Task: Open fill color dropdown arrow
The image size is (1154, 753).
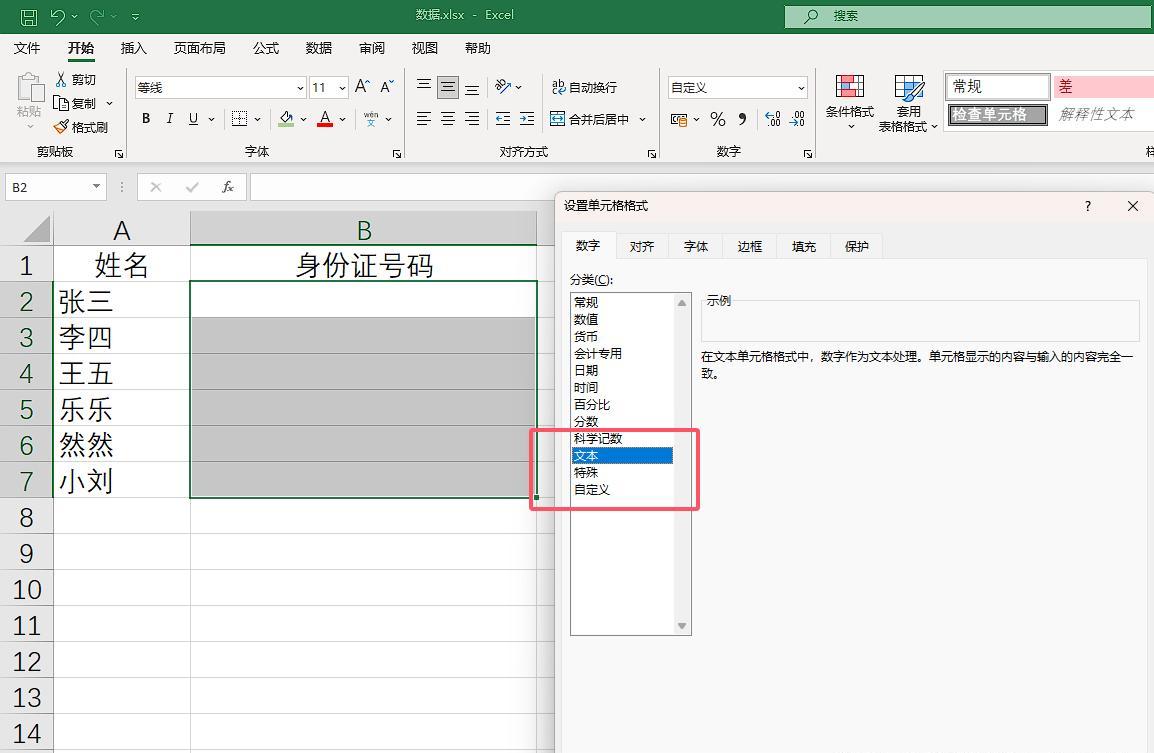Action: [x=303, y=119]
